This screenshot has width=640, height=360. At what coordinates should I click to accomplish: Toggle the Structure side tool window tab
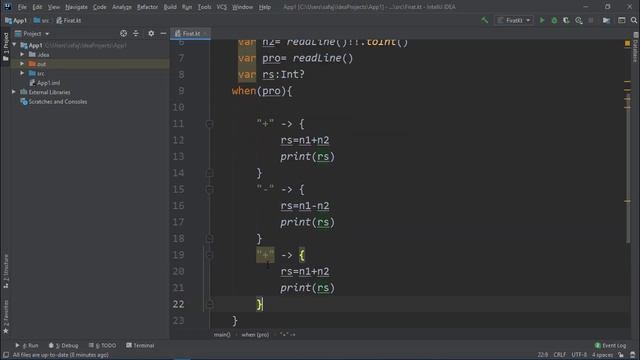6,271
